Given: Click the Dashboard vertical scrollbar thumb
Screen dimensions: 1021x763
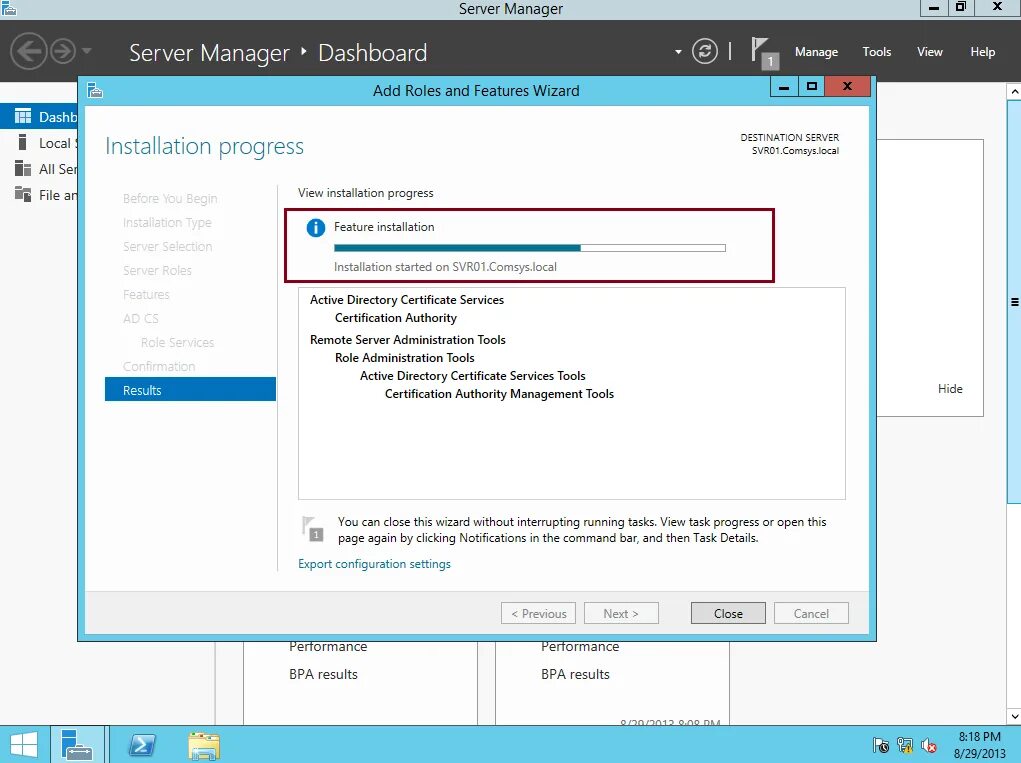Looking at the screenshot, I should pos(1014,301).
